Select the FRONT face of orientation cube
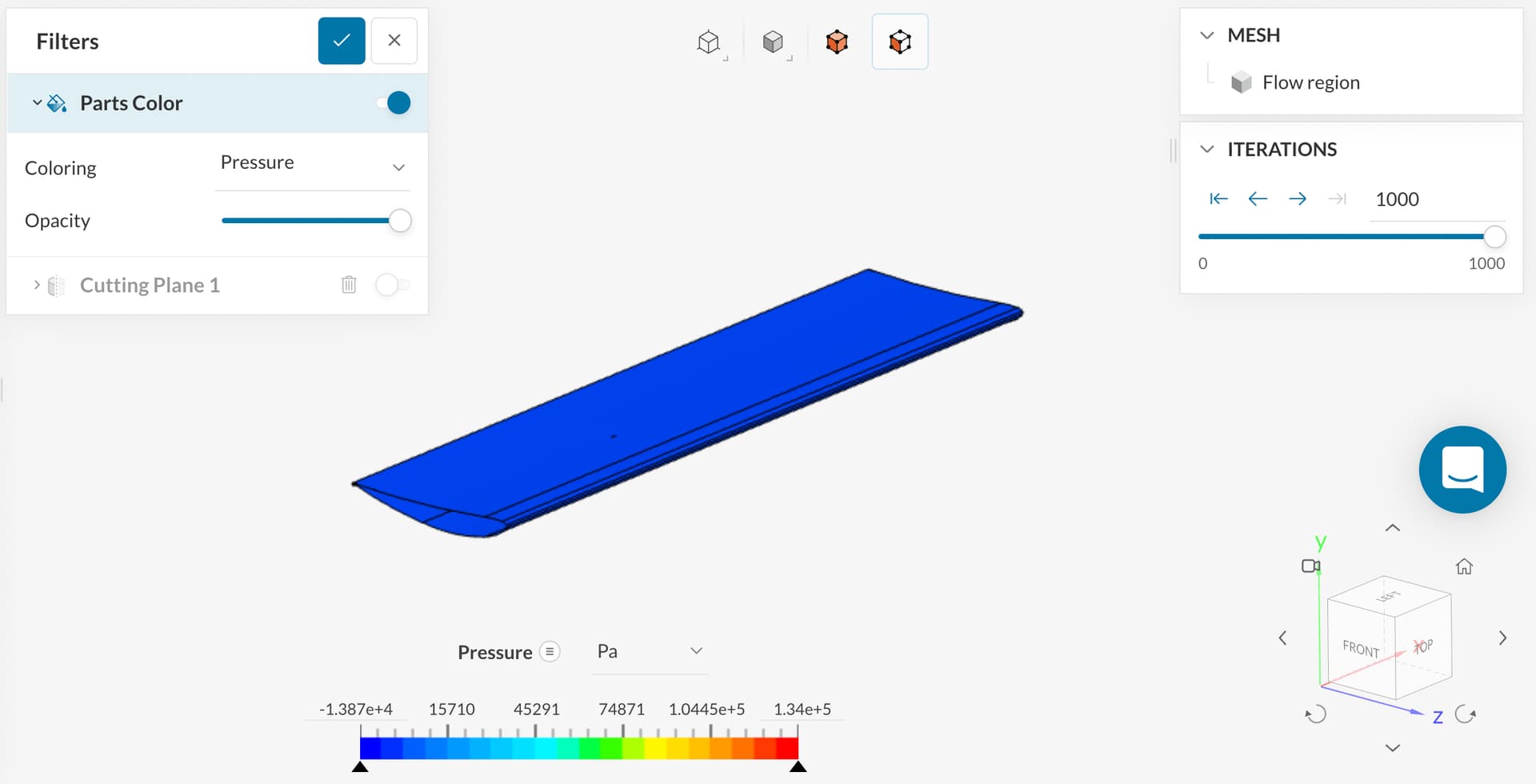This screenshot has height=784, width=1536. pos(1361,649)
